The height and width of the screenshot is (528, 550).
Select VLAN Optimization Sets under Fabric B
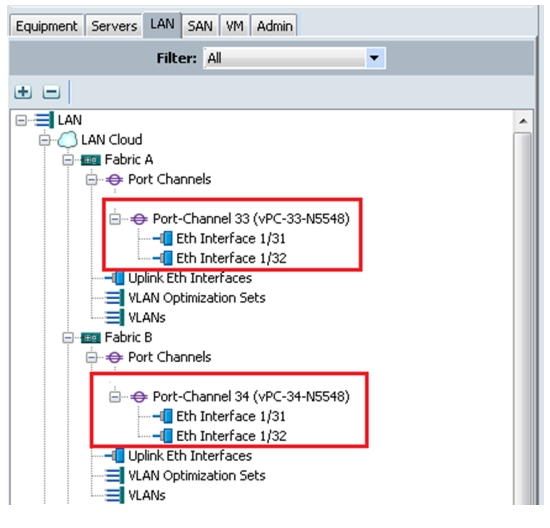pyautogui.click(x=197, y=475)
